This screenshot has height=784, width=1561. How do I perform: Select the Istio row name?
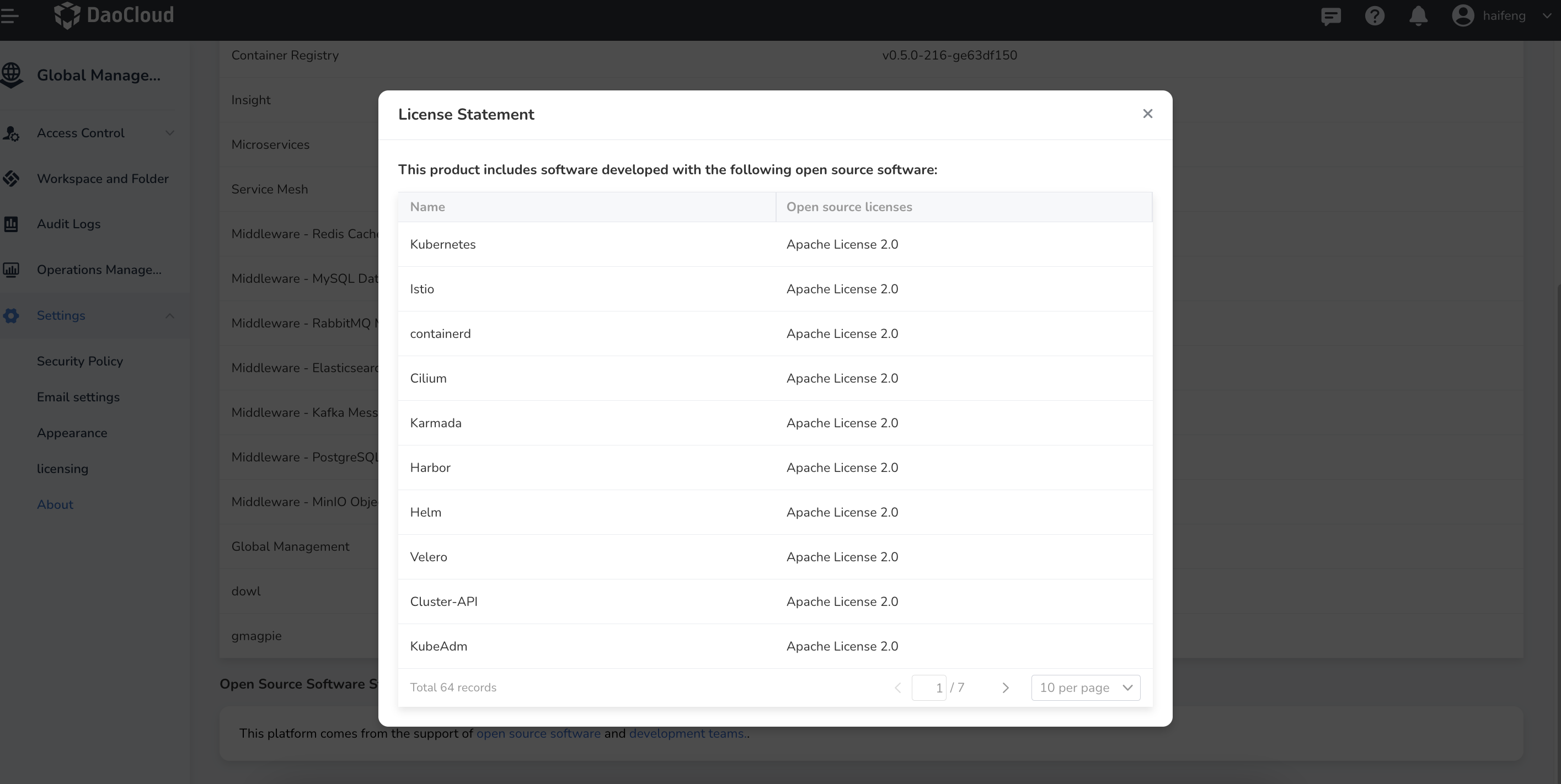[422, 289]
